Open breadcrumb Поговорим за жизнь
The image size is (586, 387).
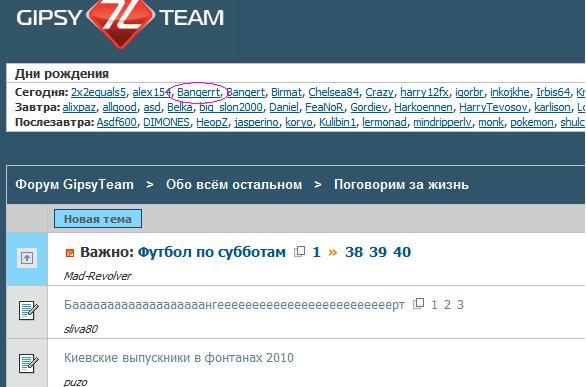click(401, 185)
